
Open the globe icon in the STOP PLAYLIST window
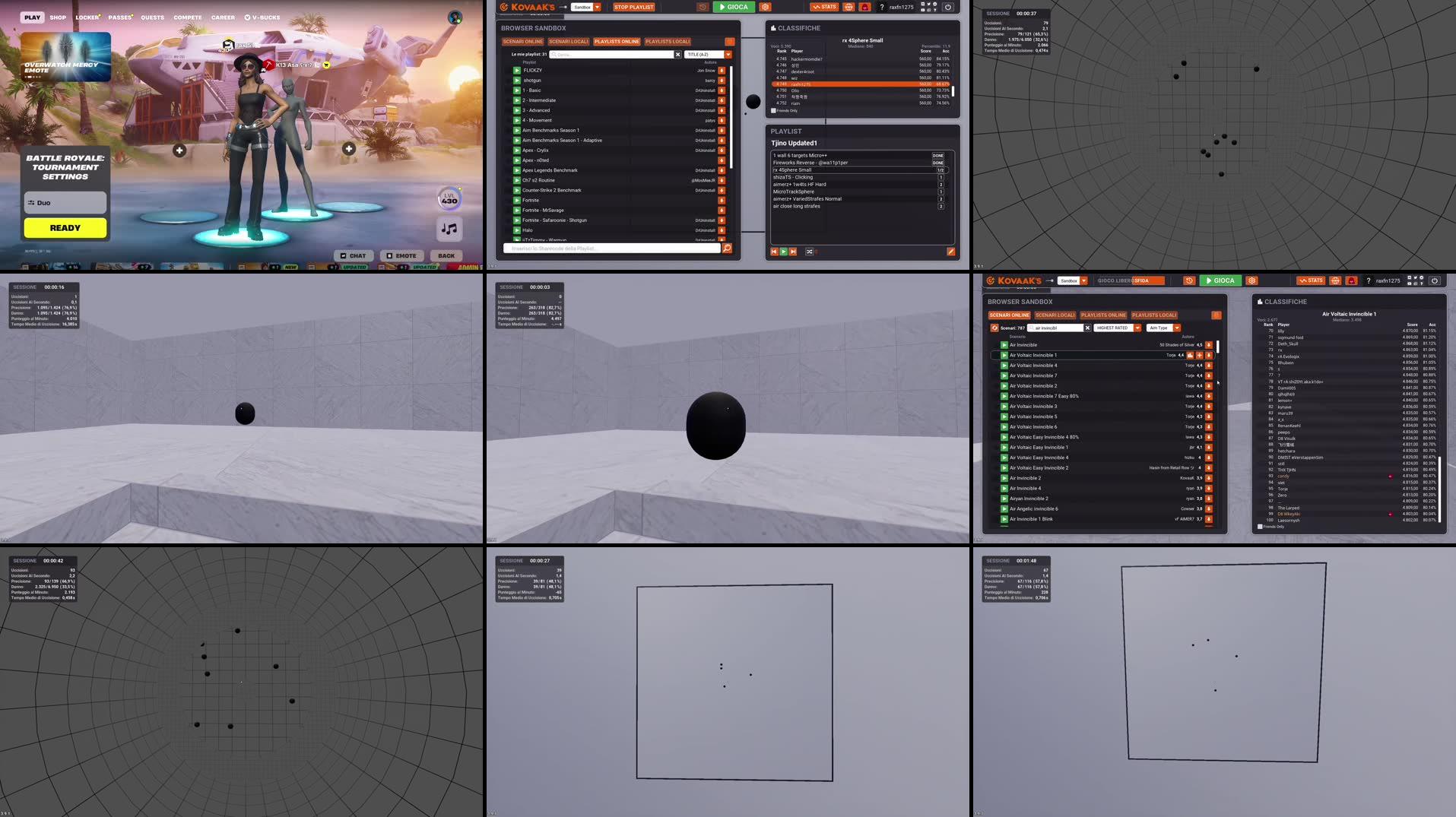coord(849,7)
